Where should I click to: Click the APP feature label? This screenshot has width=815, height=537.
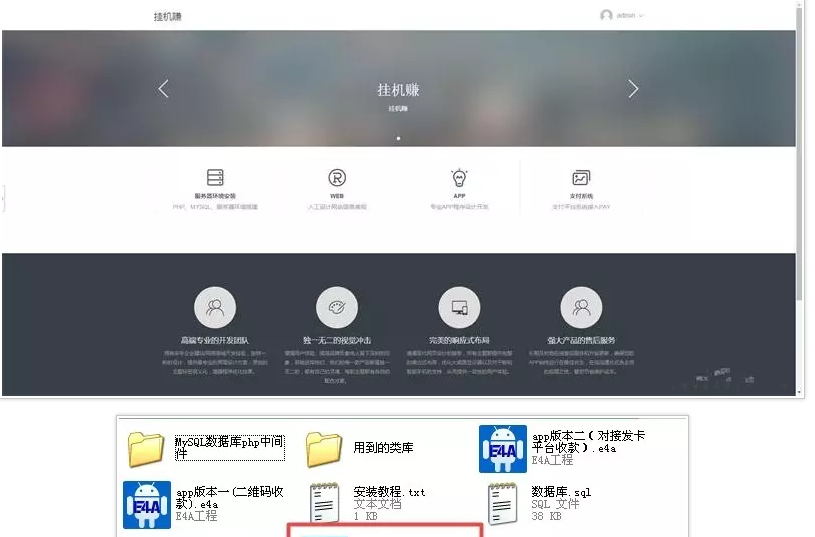point(459,196)
